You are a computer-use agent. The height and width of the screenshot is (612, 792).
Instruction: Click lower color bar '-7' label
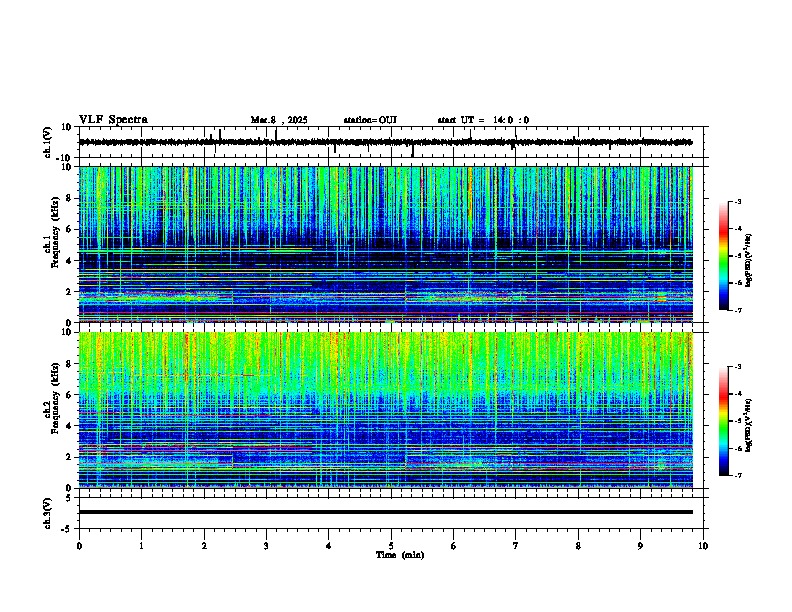click(x=737, y=475)
